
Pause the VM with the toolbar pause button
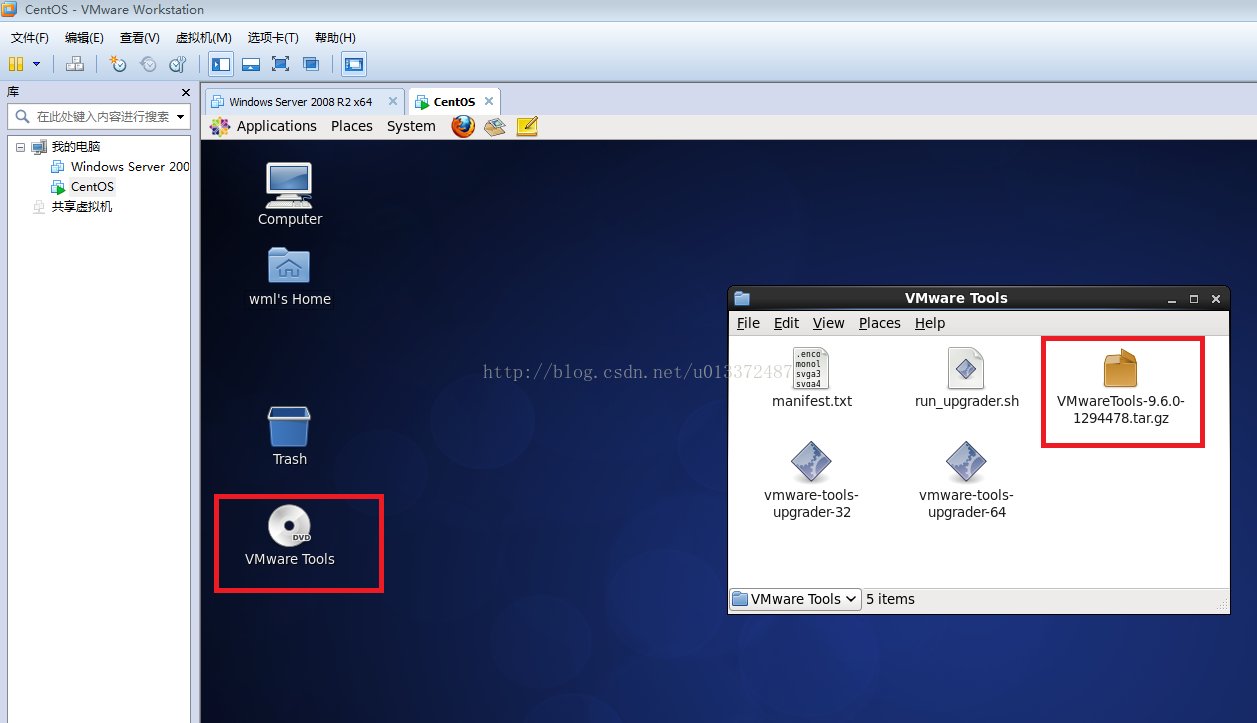click(16, 64)
